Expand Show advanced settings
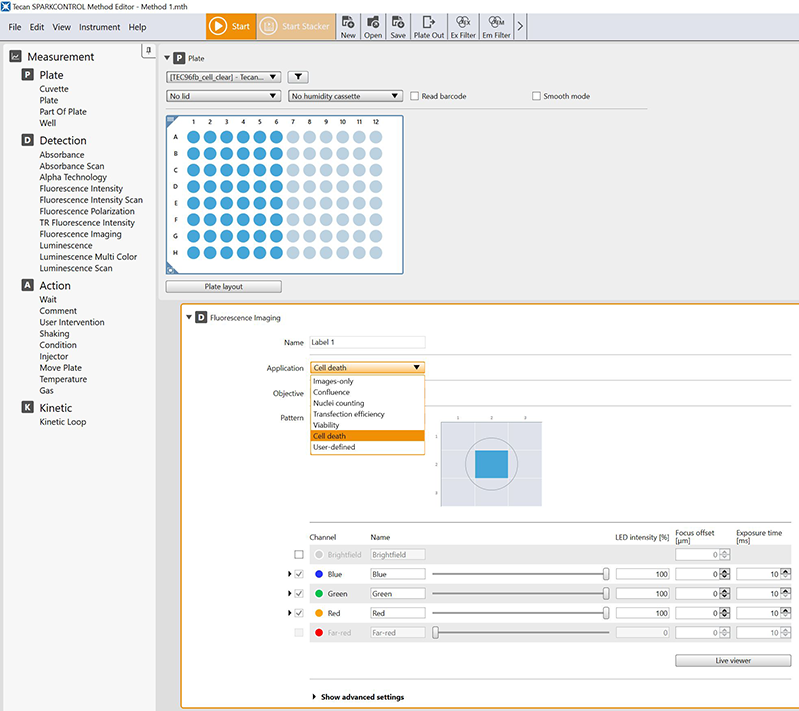 (x=362, y=697)
